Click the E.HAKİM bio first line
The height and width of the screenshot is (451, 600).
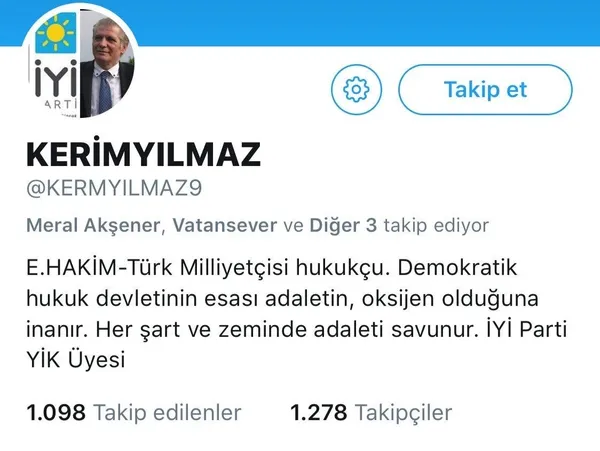tap(272, 267)
